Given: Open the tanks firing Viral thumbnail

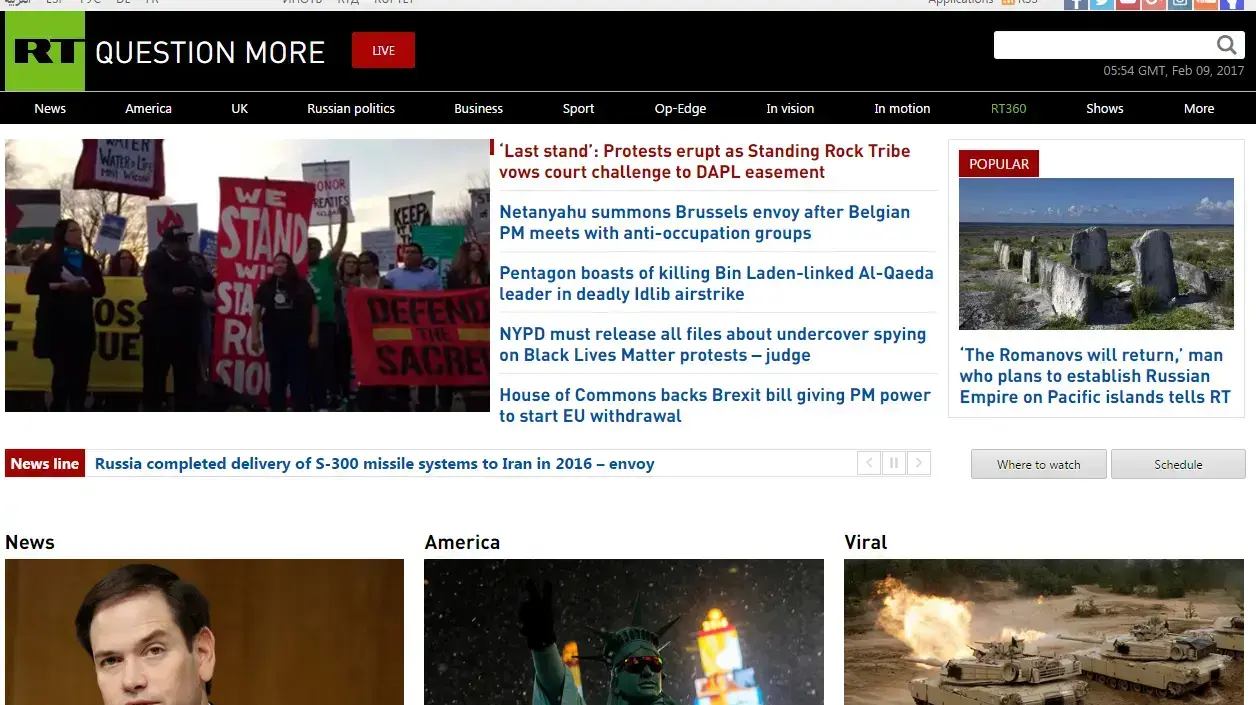Looking at the screenshot, I should [x=1044, y=632].
